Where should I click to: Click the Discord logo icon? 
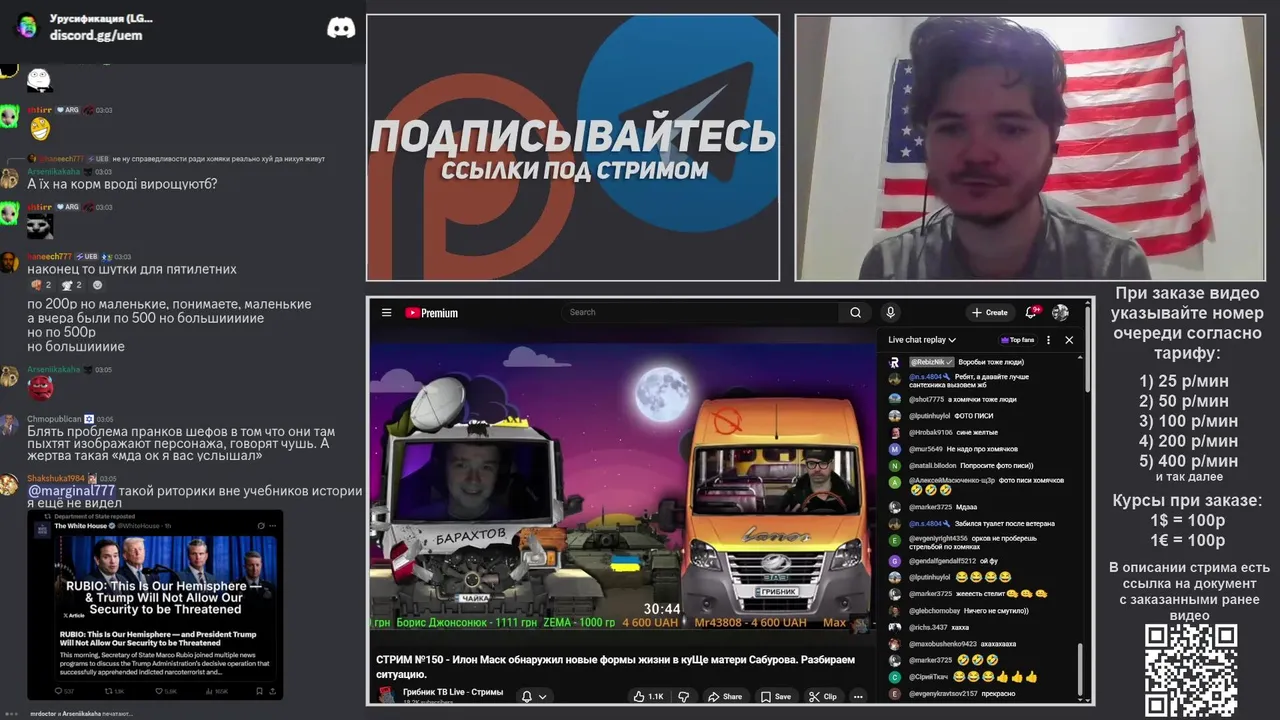(341, 28)
